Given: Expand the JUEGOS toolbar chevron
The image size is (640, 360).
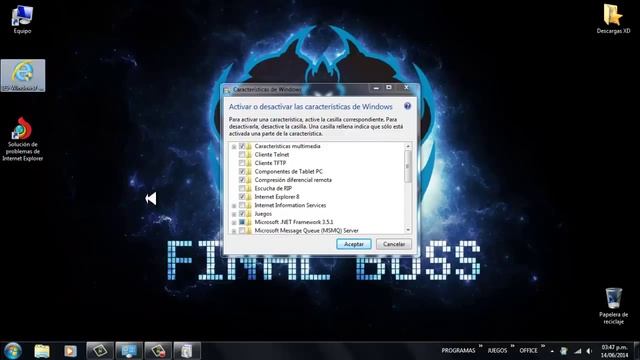Looking at the screenshot, I should click(512, 347).
